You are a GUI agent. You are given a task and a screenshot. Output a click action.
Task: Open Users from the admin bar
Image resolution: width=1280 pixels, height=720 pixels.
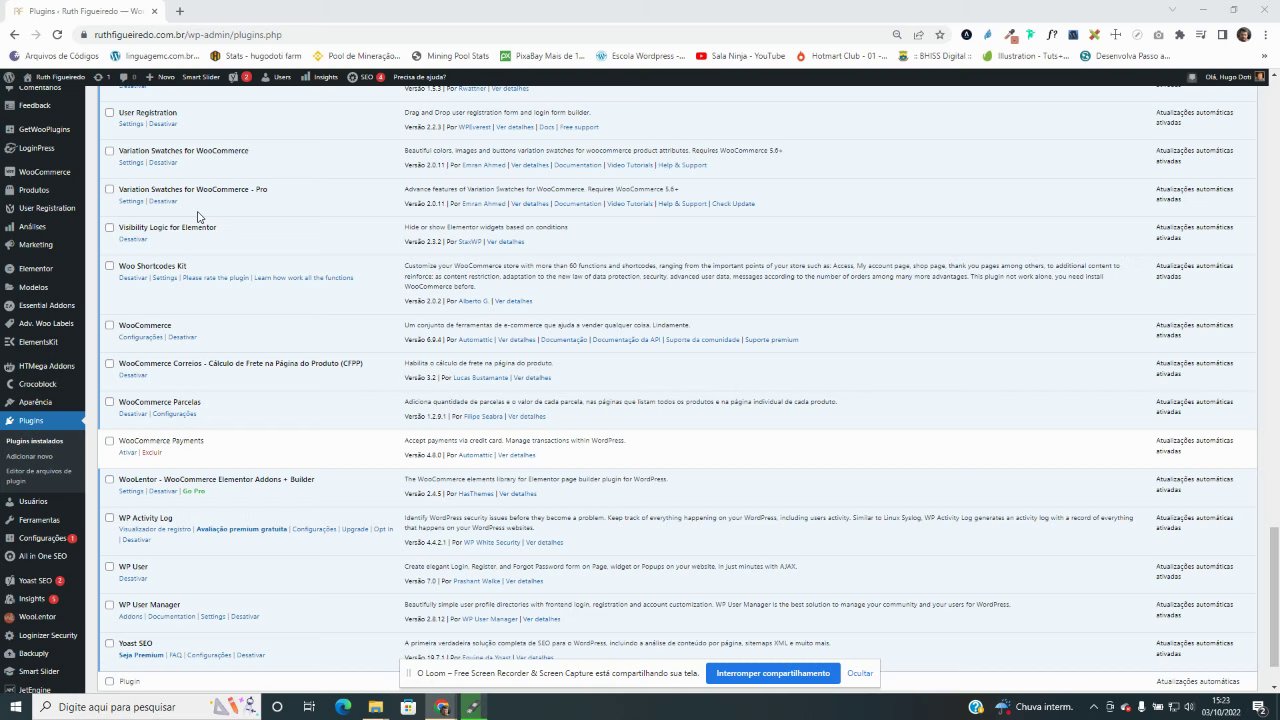277,77
